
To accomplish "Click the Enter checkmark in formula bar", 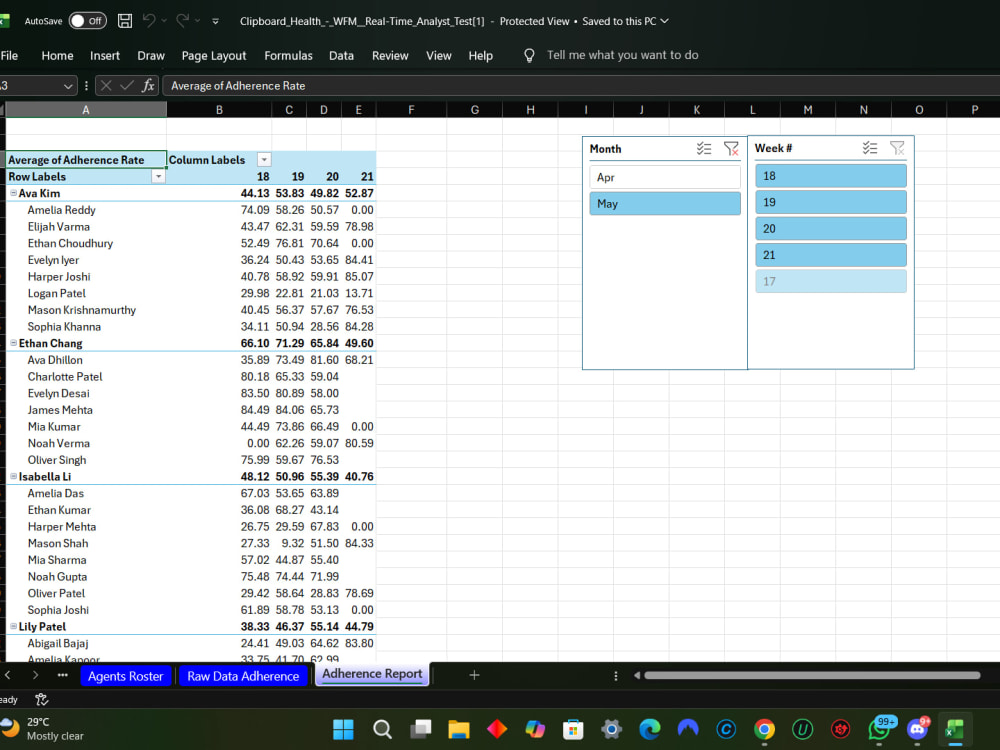I will point(127,85).
